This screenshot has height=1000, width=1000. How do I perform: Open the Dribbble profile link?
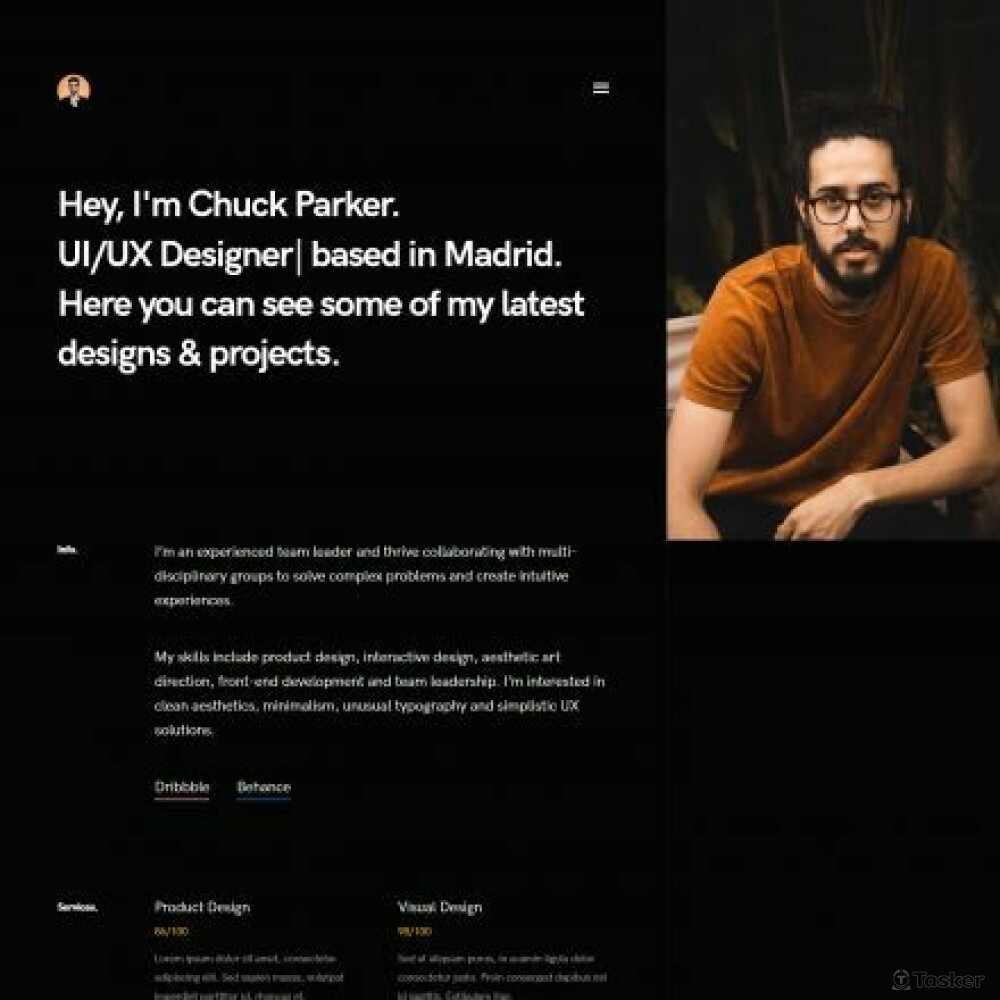(x=182, y=787)
